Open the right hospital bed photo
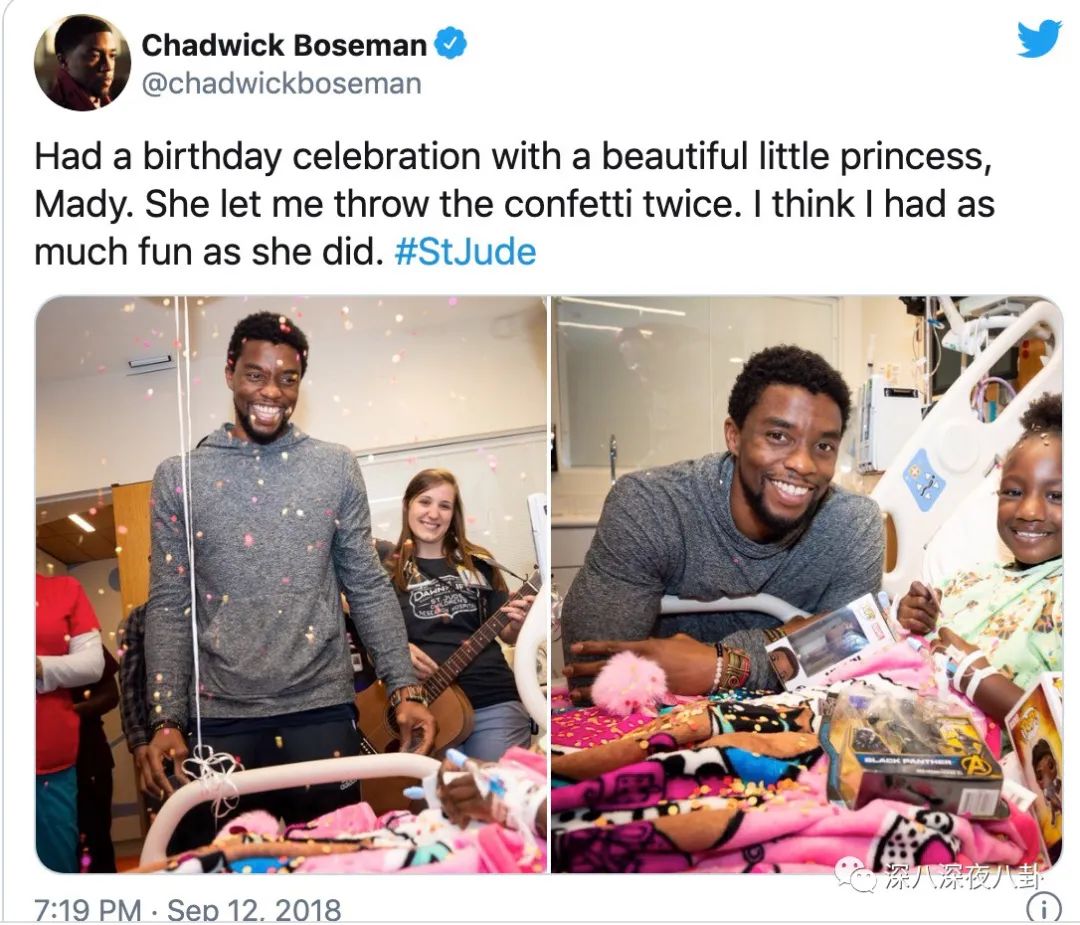 [x=807, y=585]
